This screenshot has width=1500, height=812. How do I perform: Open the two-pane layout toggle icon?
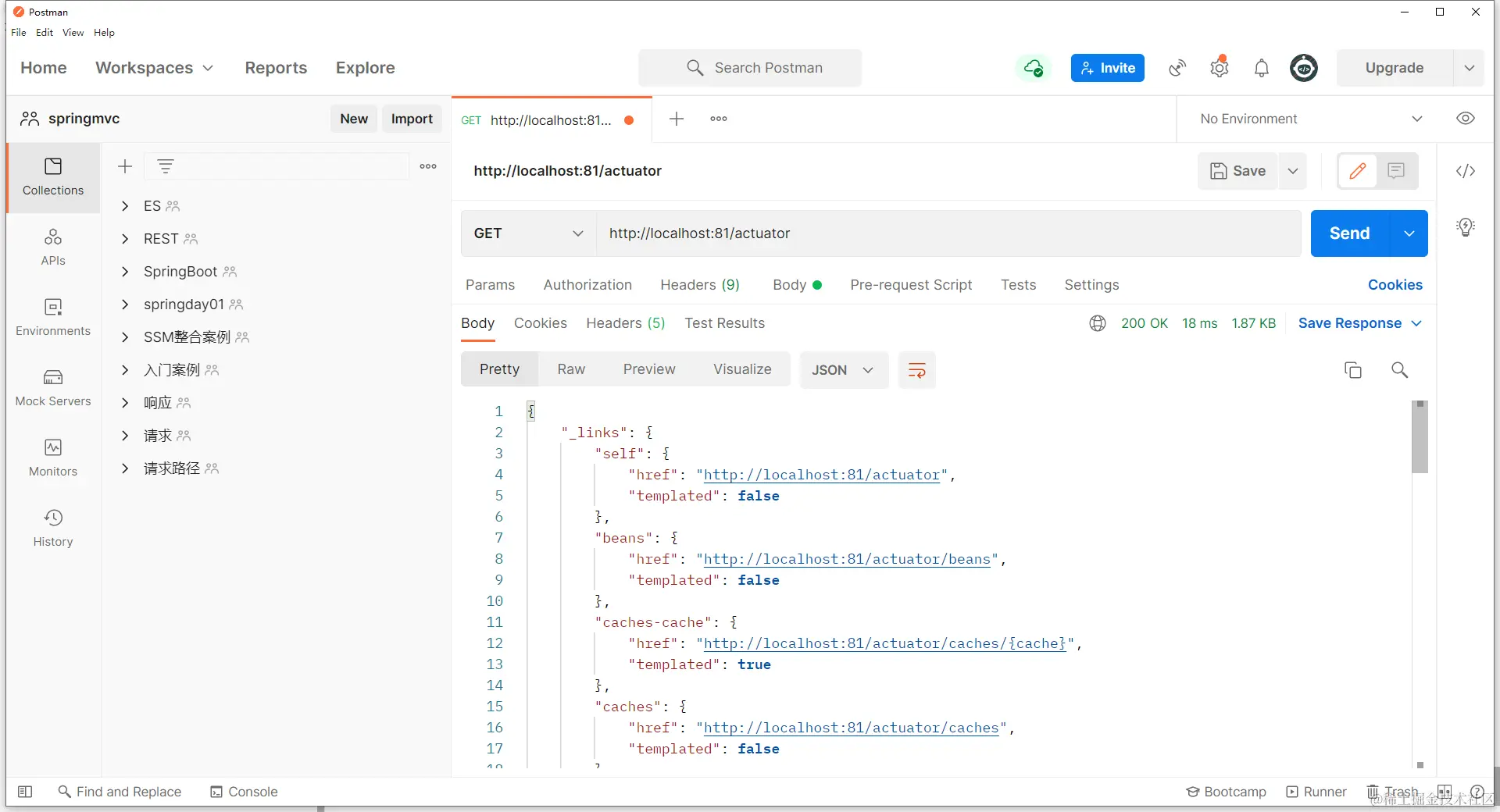tap(1445, 792)
